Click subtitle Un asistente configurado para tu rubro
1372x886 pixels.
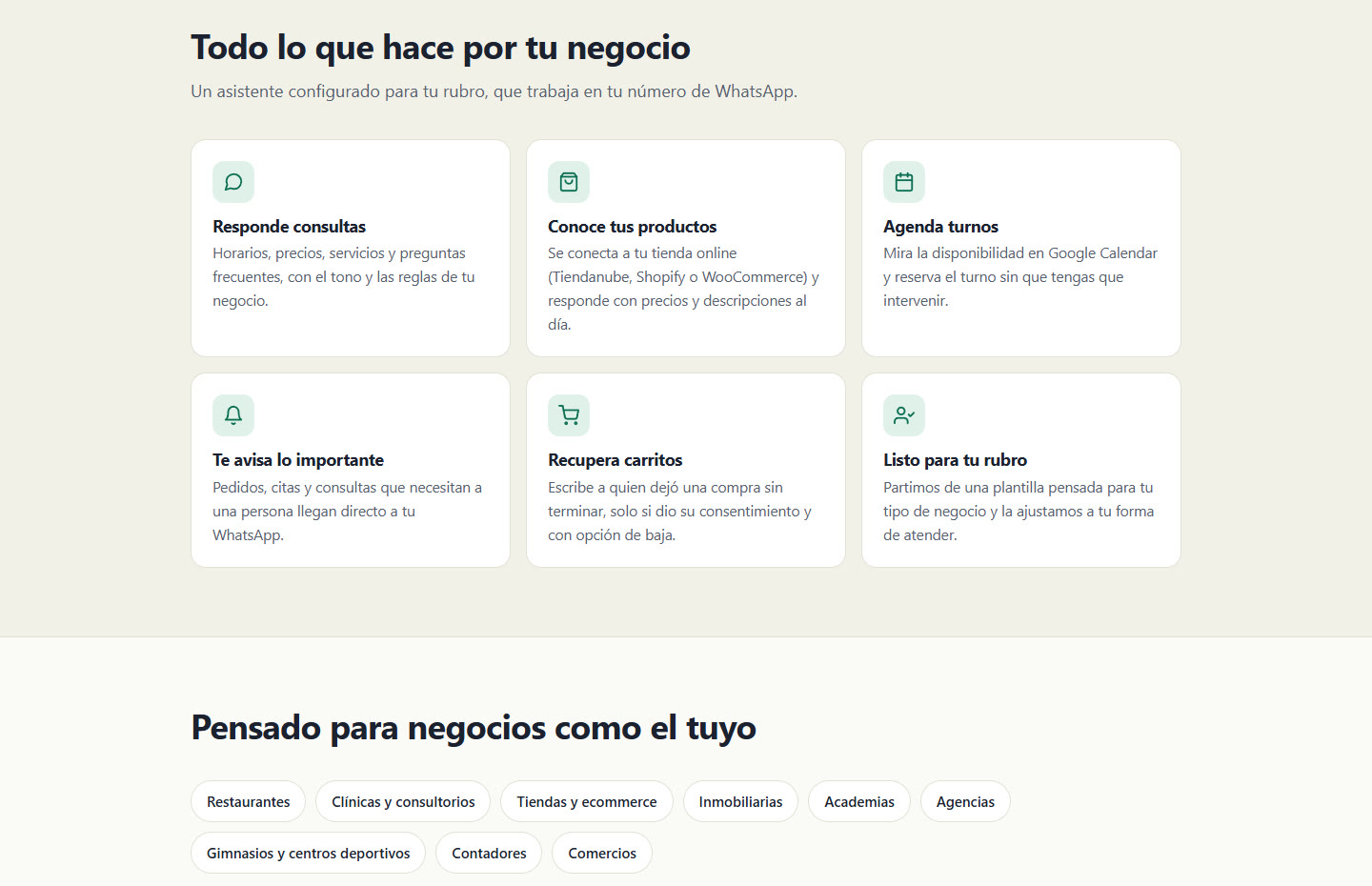coord(494,91)
